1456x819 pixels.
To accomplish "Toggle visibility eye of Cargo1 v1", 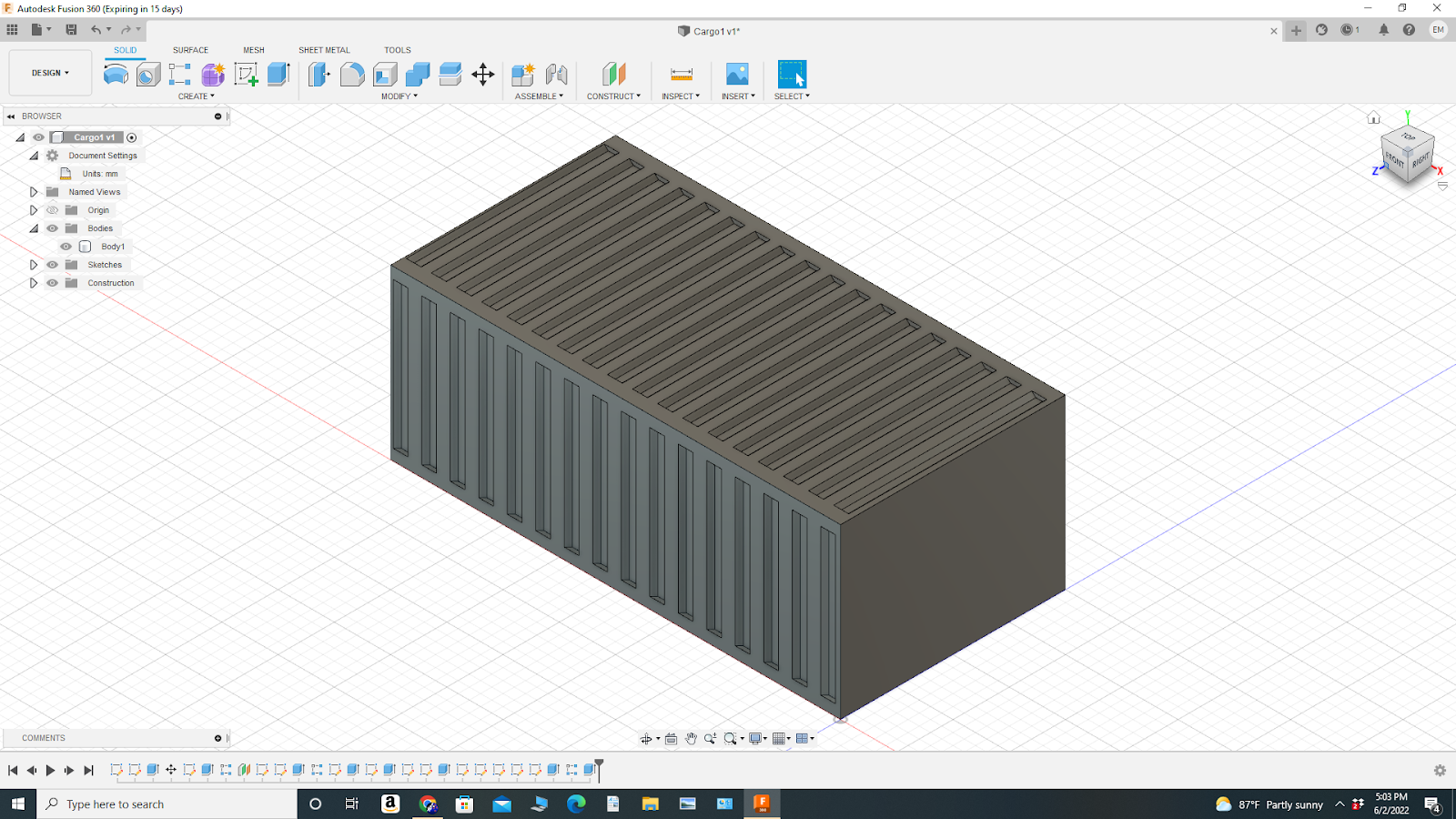I will (x=38, y=137).
